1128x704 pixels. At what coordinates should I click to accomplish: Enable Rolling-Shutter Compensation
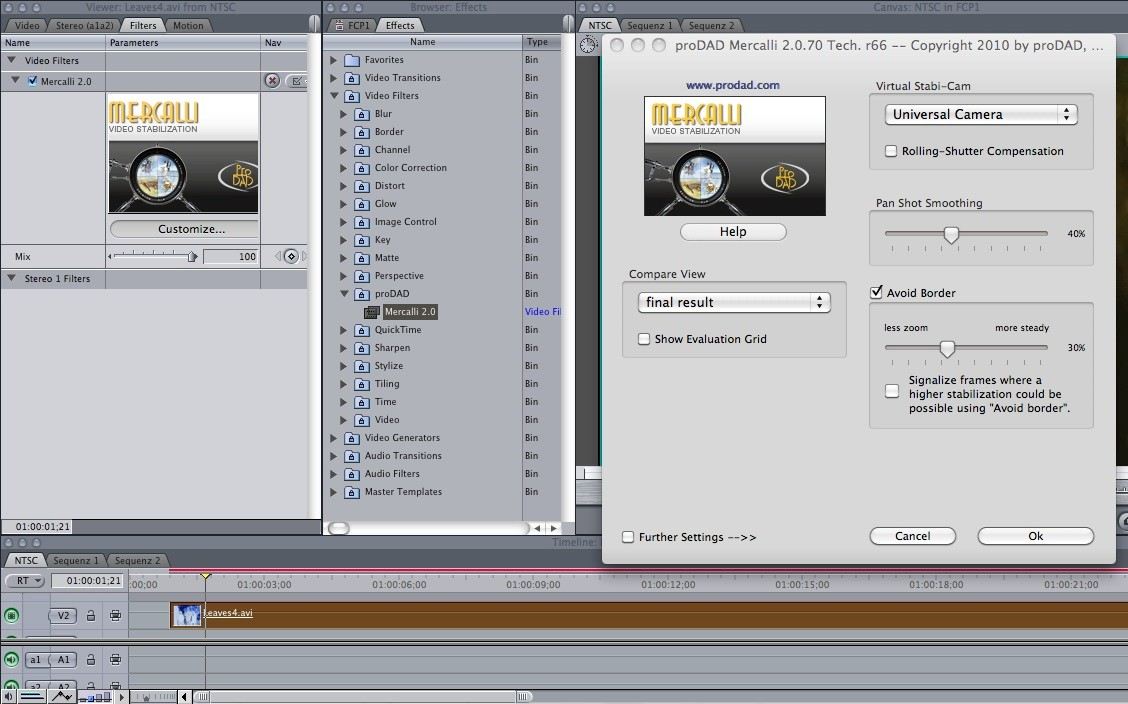point(891,151)
